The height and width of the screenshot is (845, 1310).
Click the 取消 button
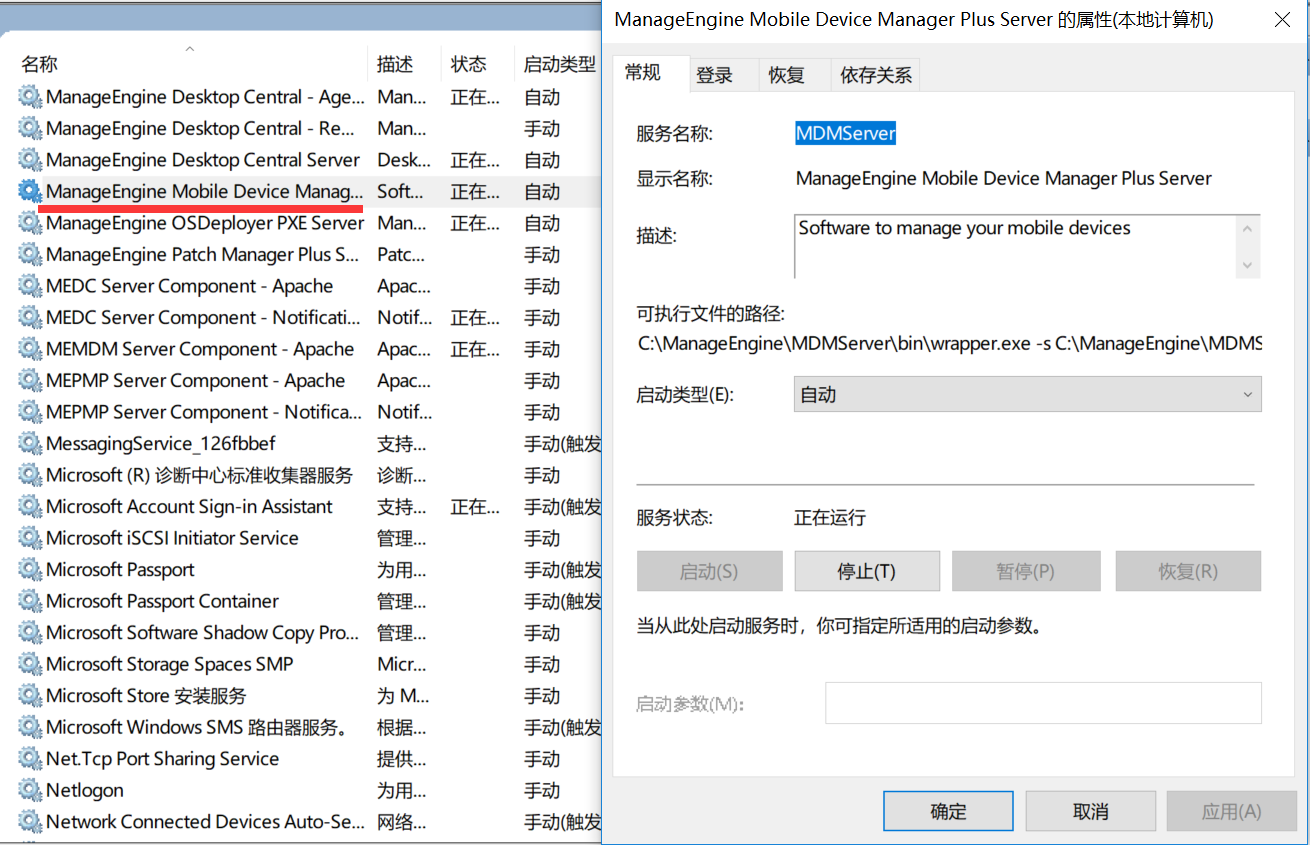1090,811
